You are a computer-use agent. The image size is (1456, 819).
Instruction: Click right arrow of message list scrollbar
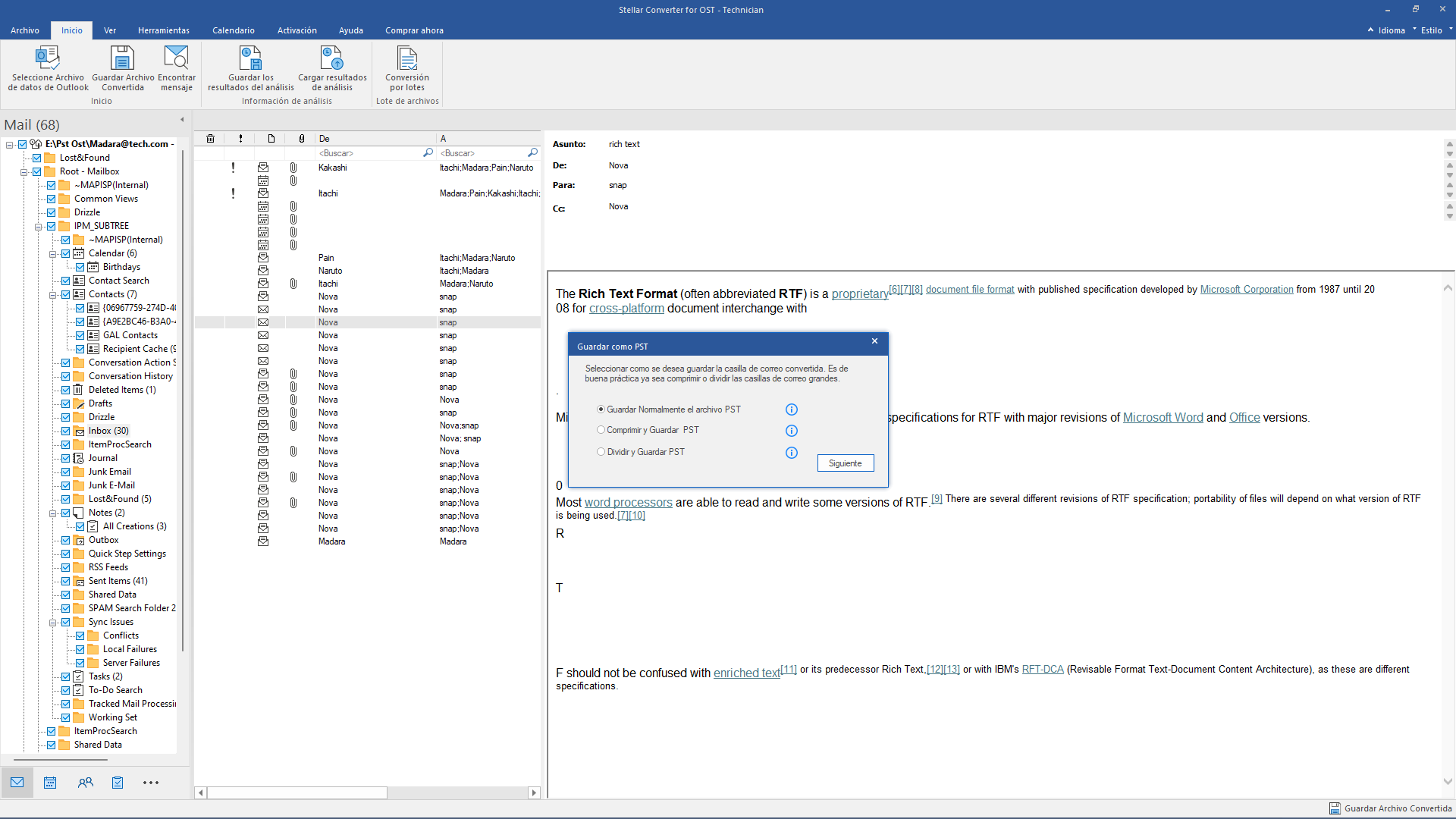(534, 792)
